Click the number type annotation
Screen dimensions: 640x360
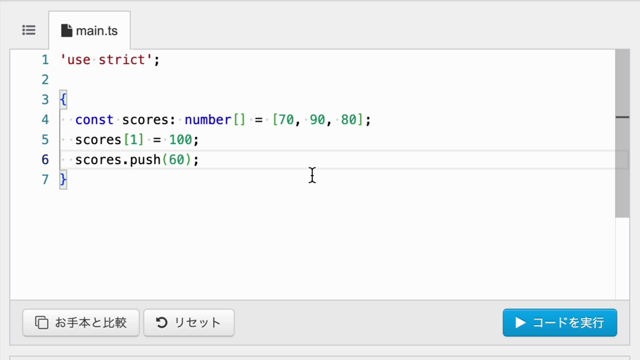pos(208,120)
